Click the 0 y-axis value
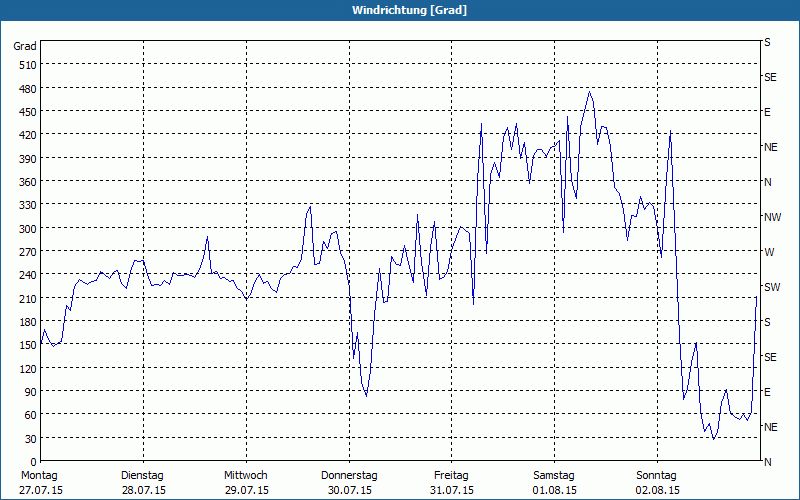 coord(34,462)
